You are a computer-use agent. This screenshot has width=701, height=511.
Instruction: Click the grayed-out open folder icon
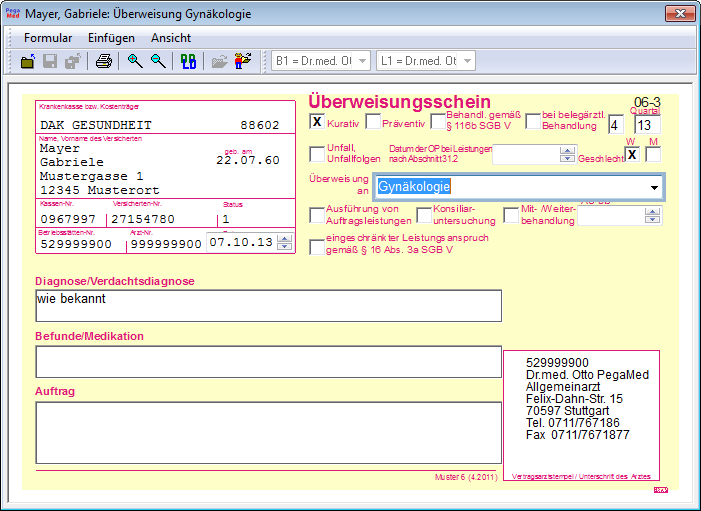pyautogui.click(x=219, y=61)
